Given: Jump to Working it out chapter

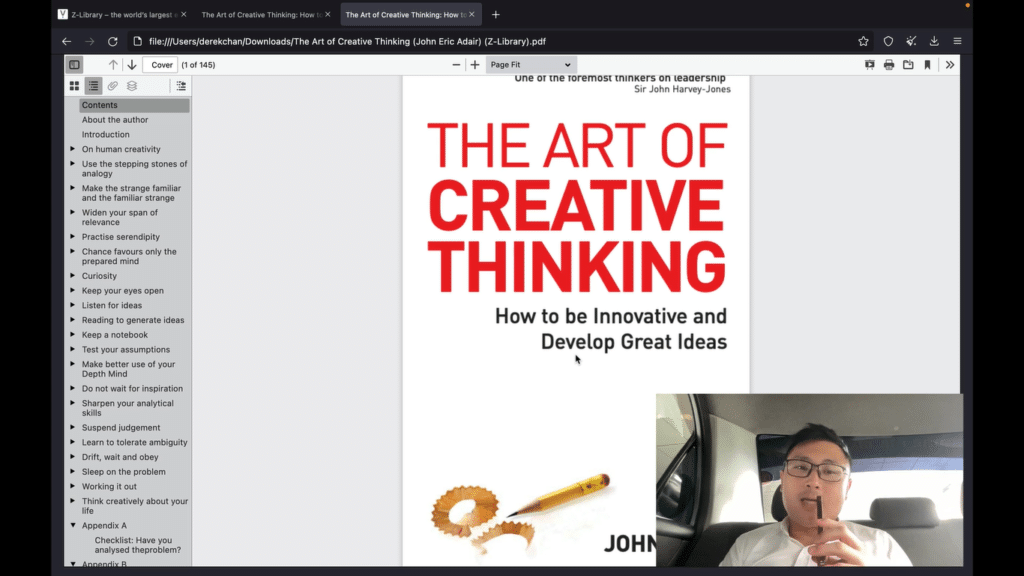Looking at the screenshot, I should pyautogui.click(x=109, y=487).
